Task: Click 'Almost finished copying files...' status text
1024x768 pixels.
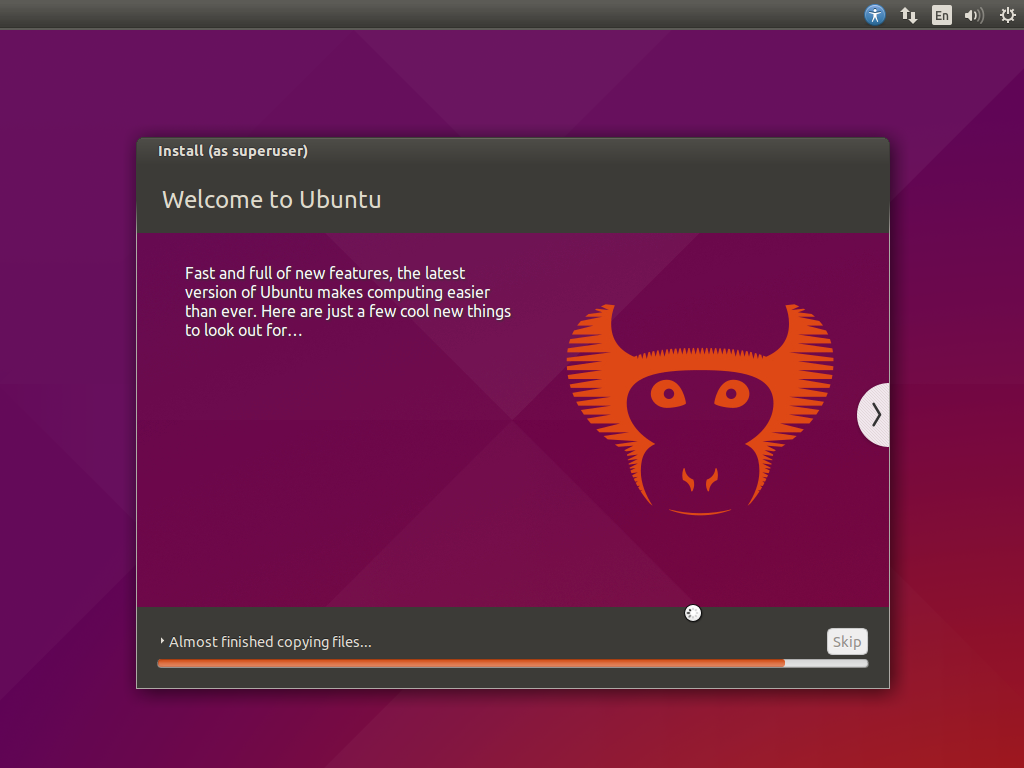Action: (x=270, y=642)
